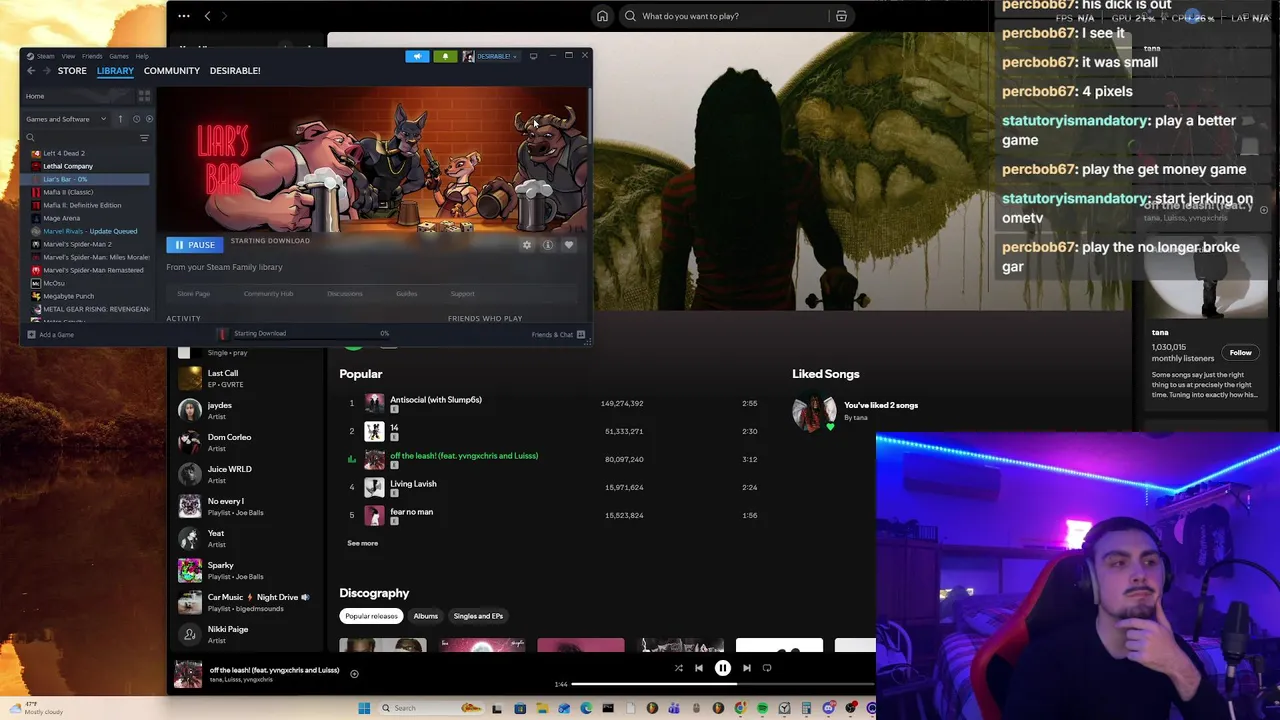Open the Support link in Steam
1280x720 pixels.
pyautogui.click(x=462, y=294)
